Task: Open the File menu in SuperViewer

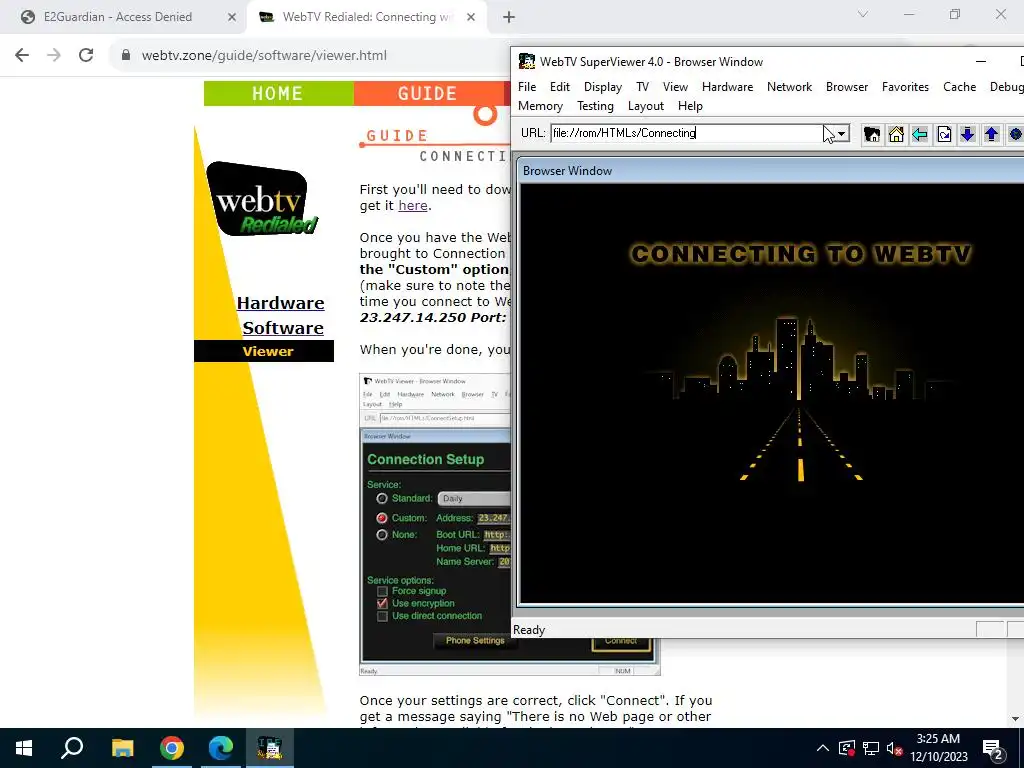Action: coord(527,87)
